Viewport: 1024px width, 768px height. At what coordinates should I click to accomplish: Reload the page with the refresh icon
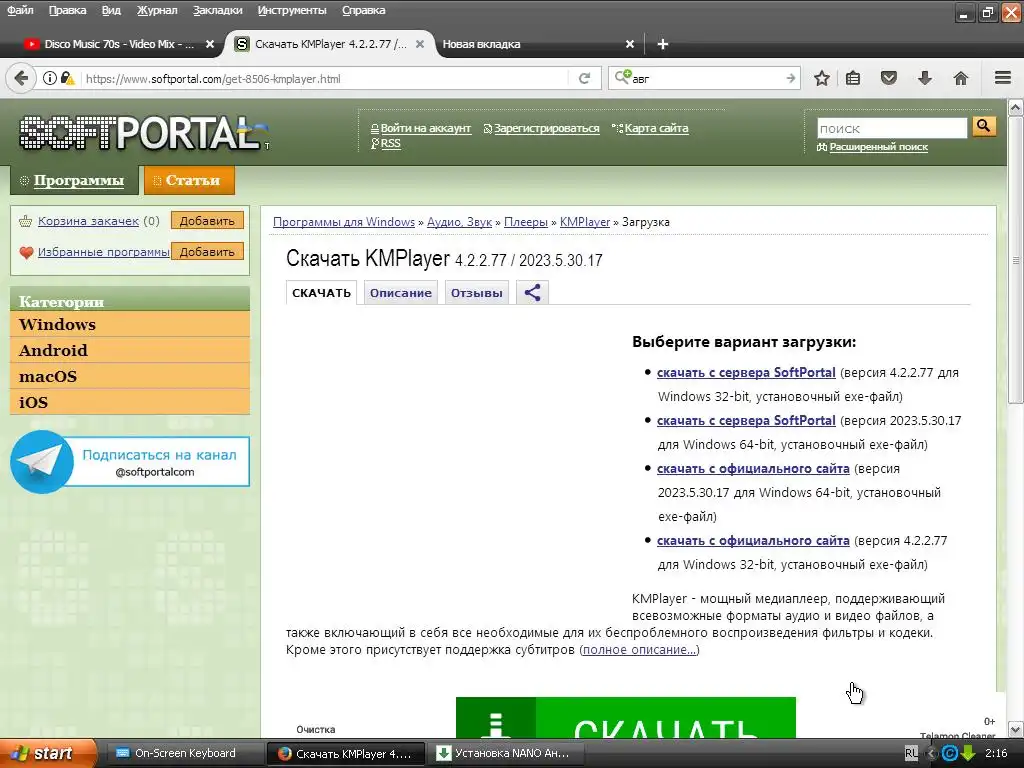click(584, 78)
